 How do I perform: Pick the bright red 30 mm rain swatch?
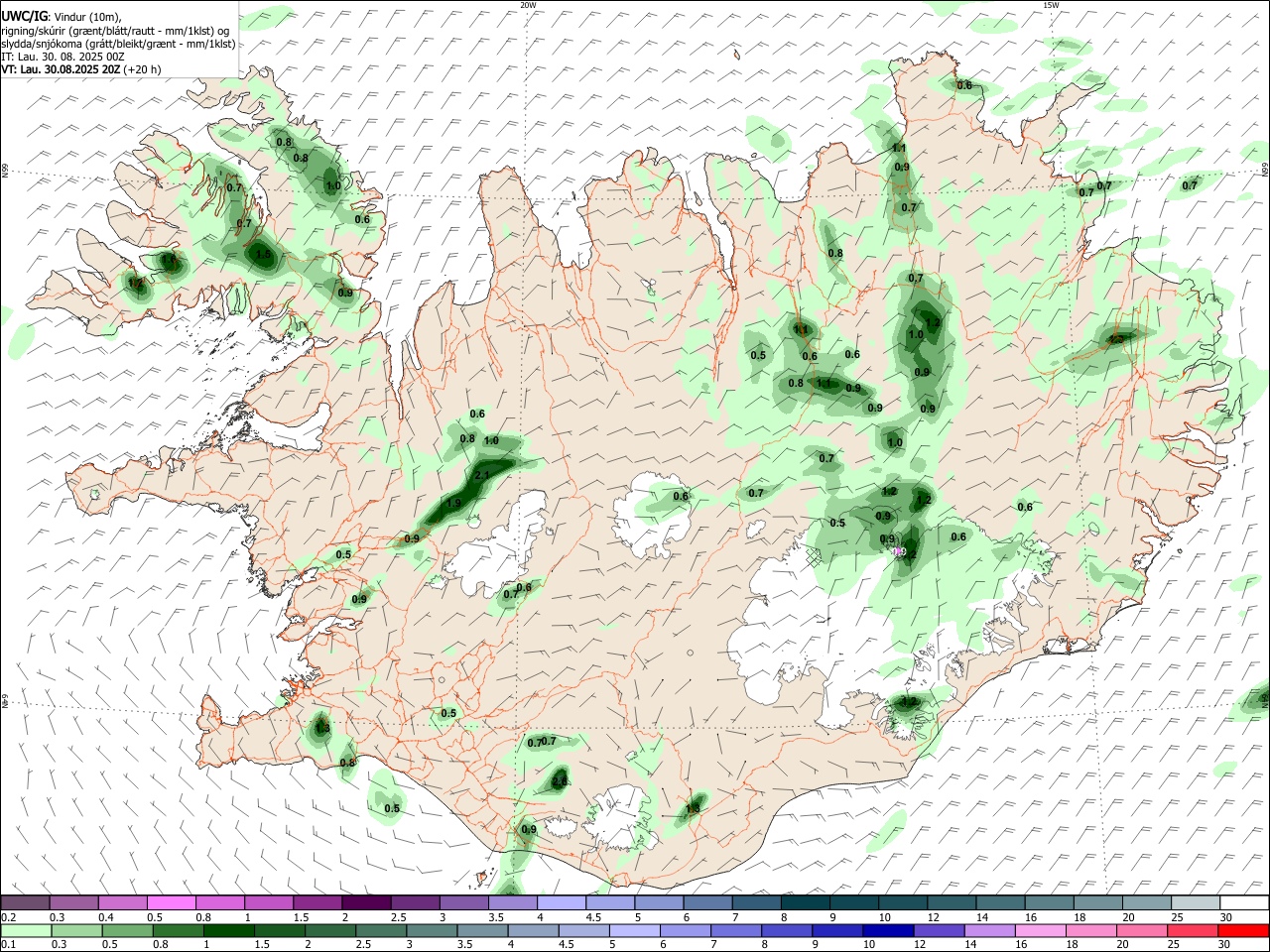pos(1243,930)
